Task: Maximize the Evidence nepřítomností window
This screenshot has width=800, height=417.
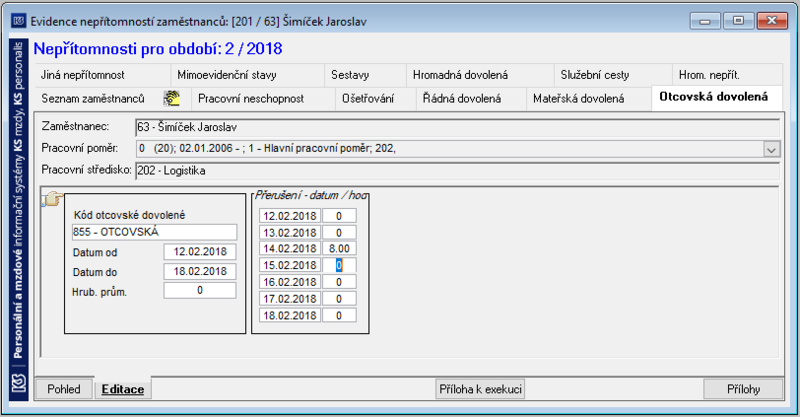Action: [x=738, y=21]
